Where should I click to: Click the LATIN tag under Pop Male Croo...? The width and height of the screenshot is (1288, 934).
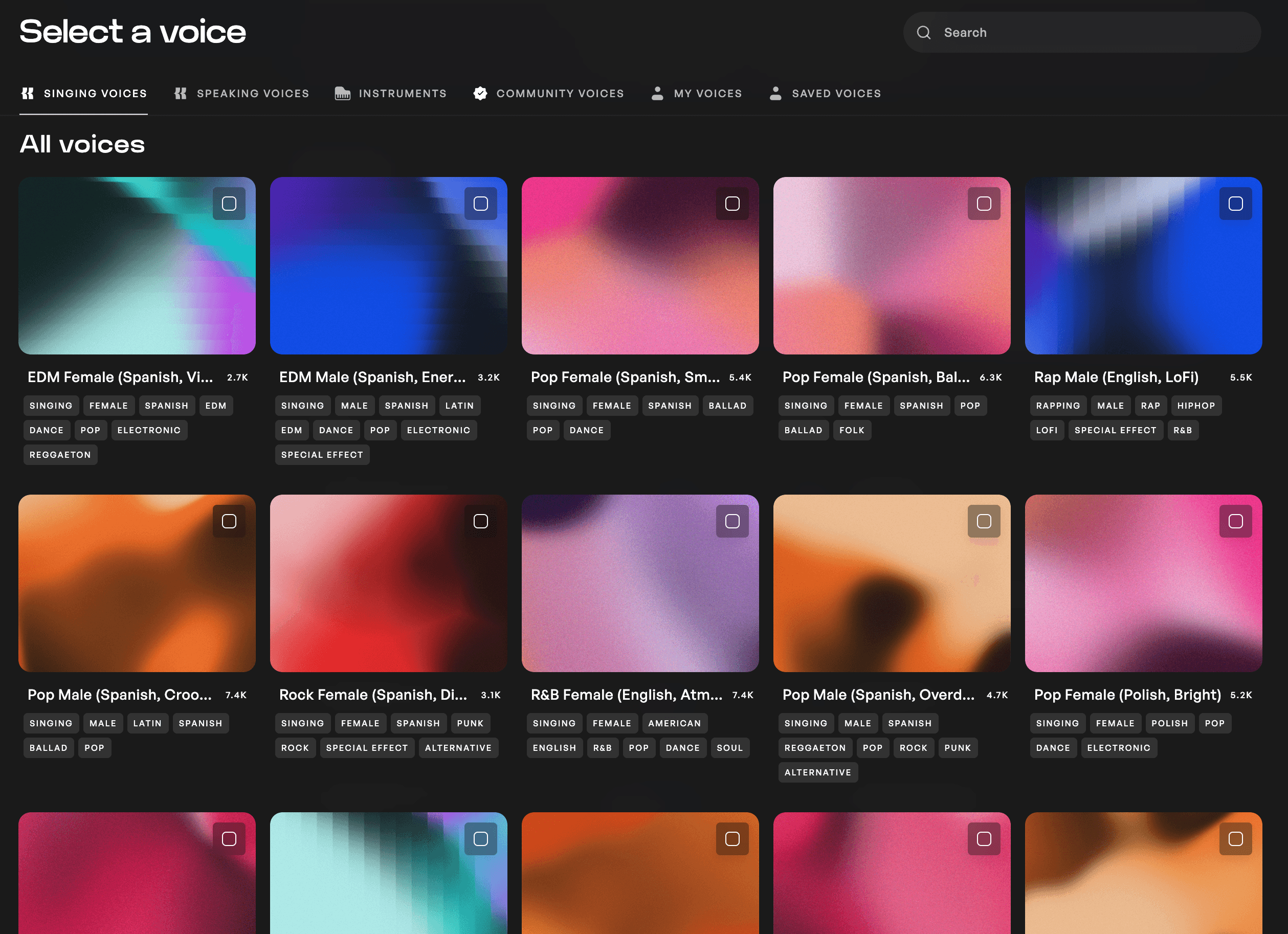(148, 723)
